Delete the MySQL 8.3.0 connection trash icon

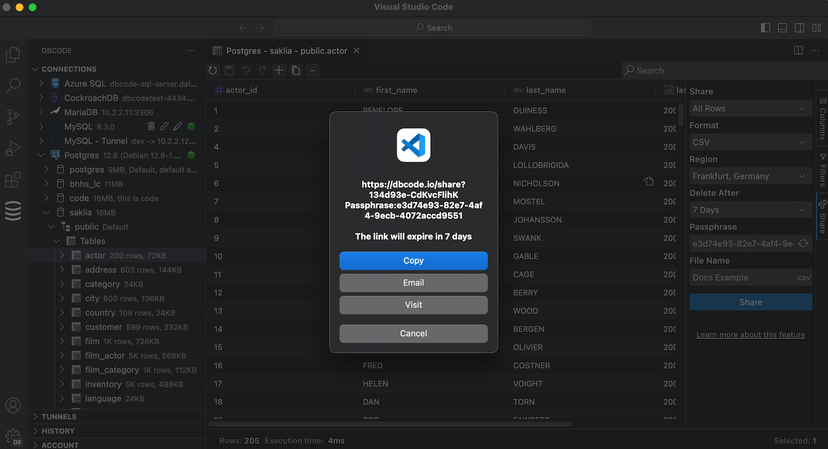tap(151, 126)
